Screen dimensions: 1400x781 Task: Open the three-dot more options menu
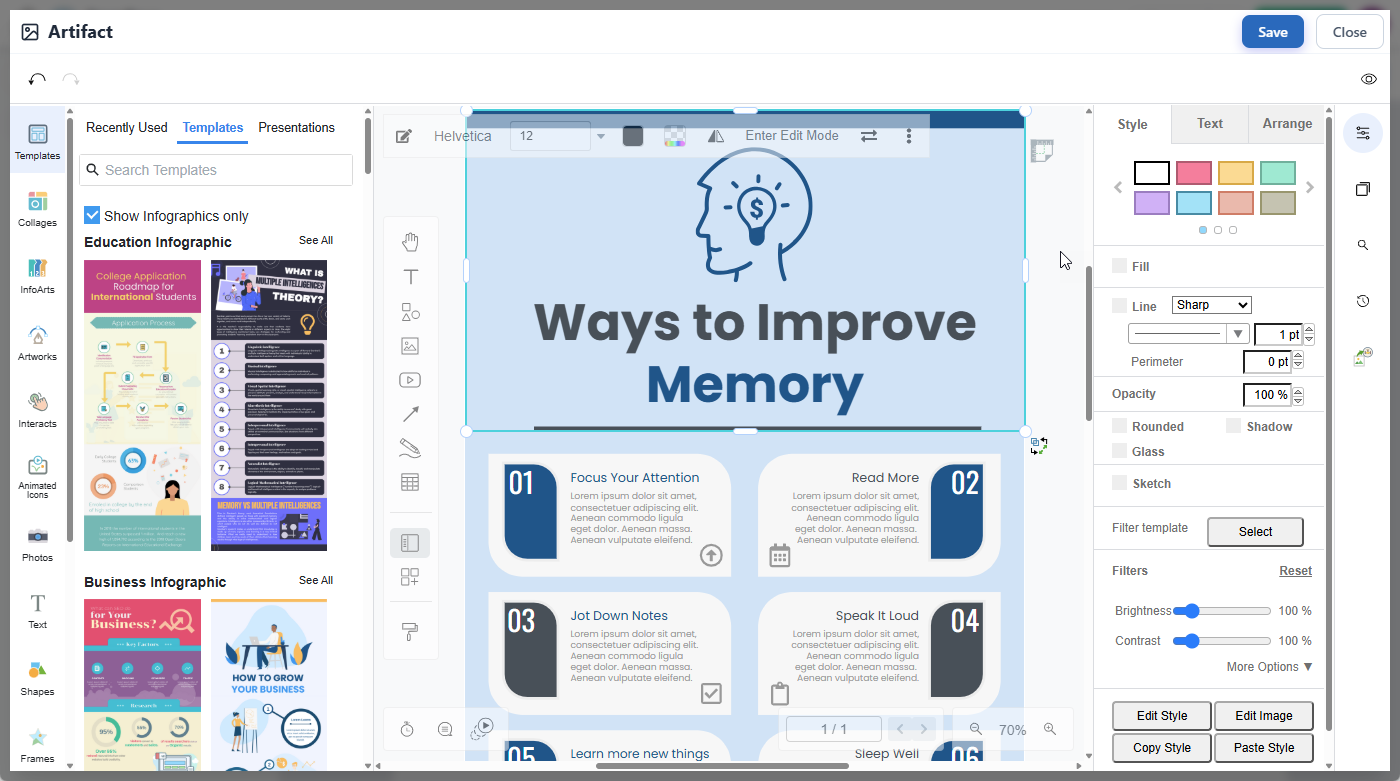point(909,136)
